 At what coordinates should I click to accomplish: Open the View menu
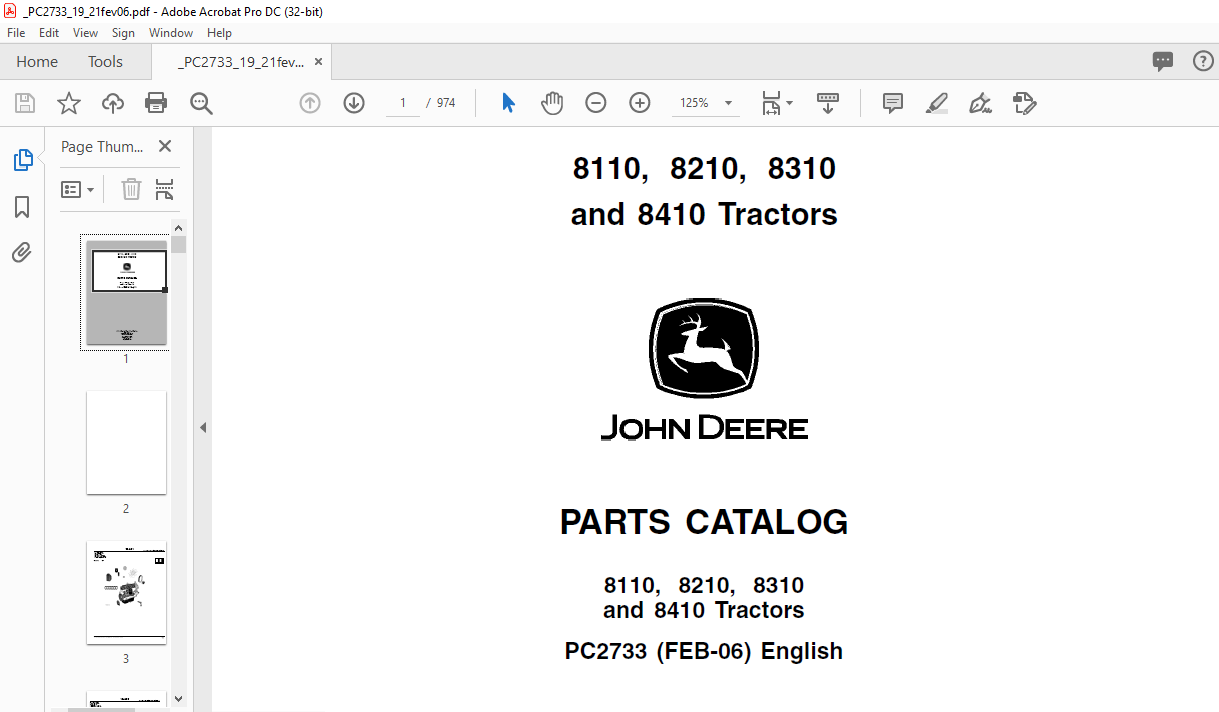[85, 33]
